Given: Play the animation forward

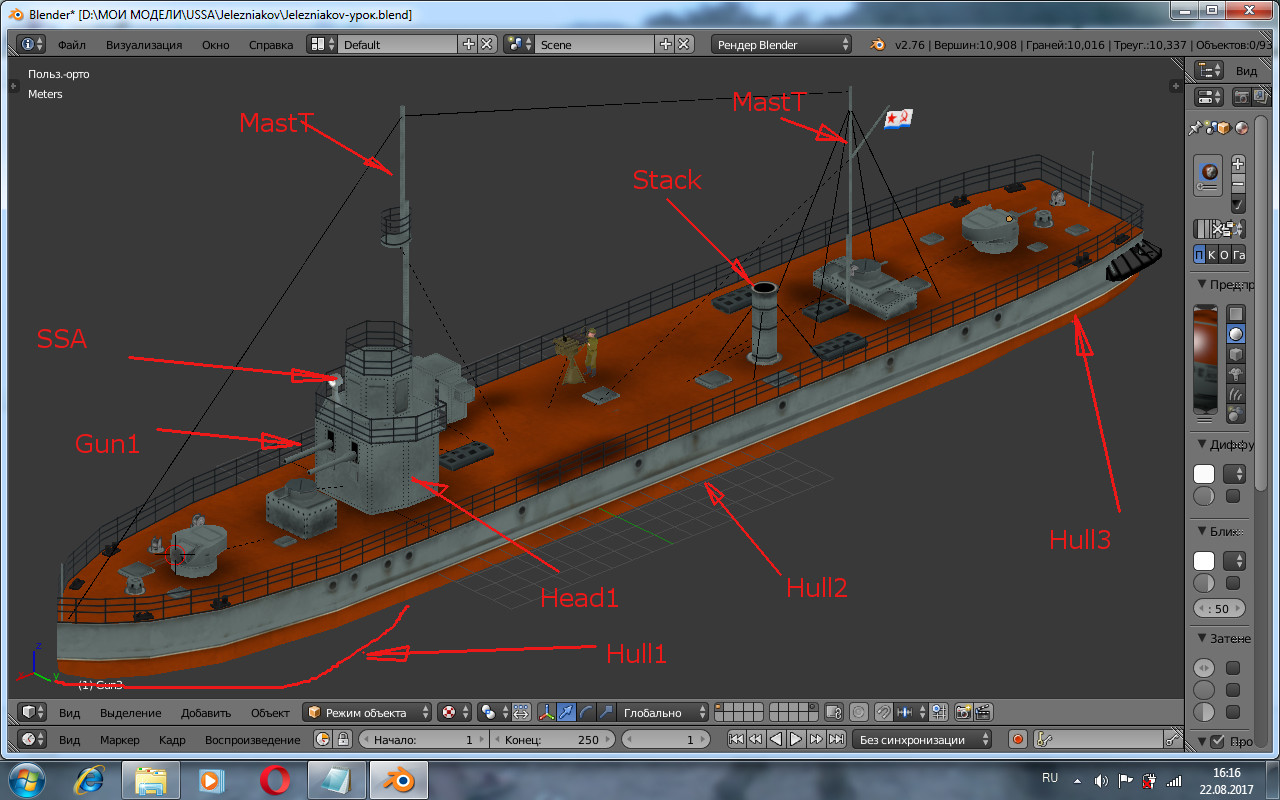Looking at the screenshot, I should (796, 740).
